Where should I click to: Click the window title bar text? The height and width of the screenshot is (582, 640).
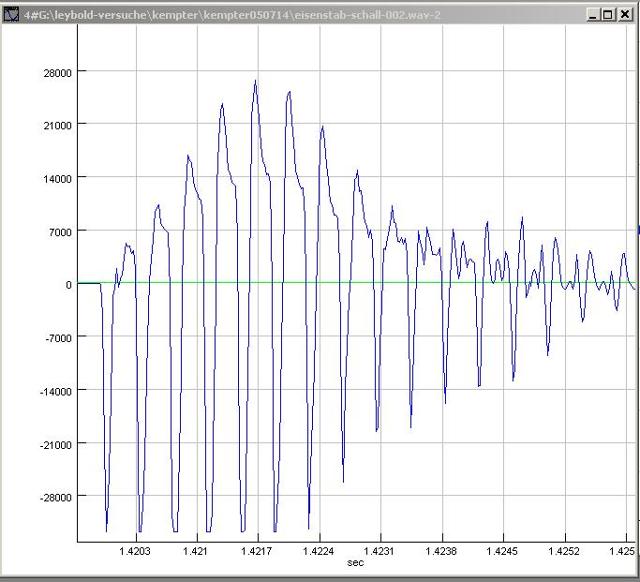click(232, 15)
